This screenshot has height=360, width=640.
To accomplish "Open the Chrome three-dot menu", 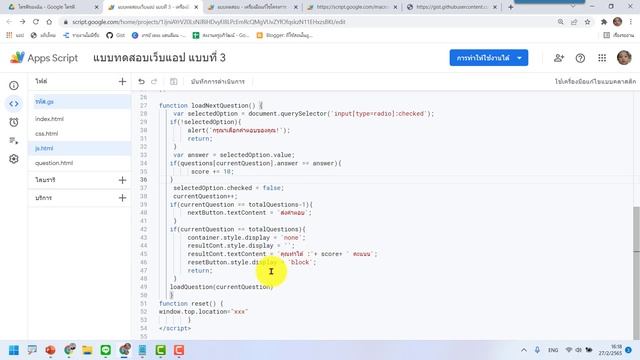I will click(x=631, y=22).
